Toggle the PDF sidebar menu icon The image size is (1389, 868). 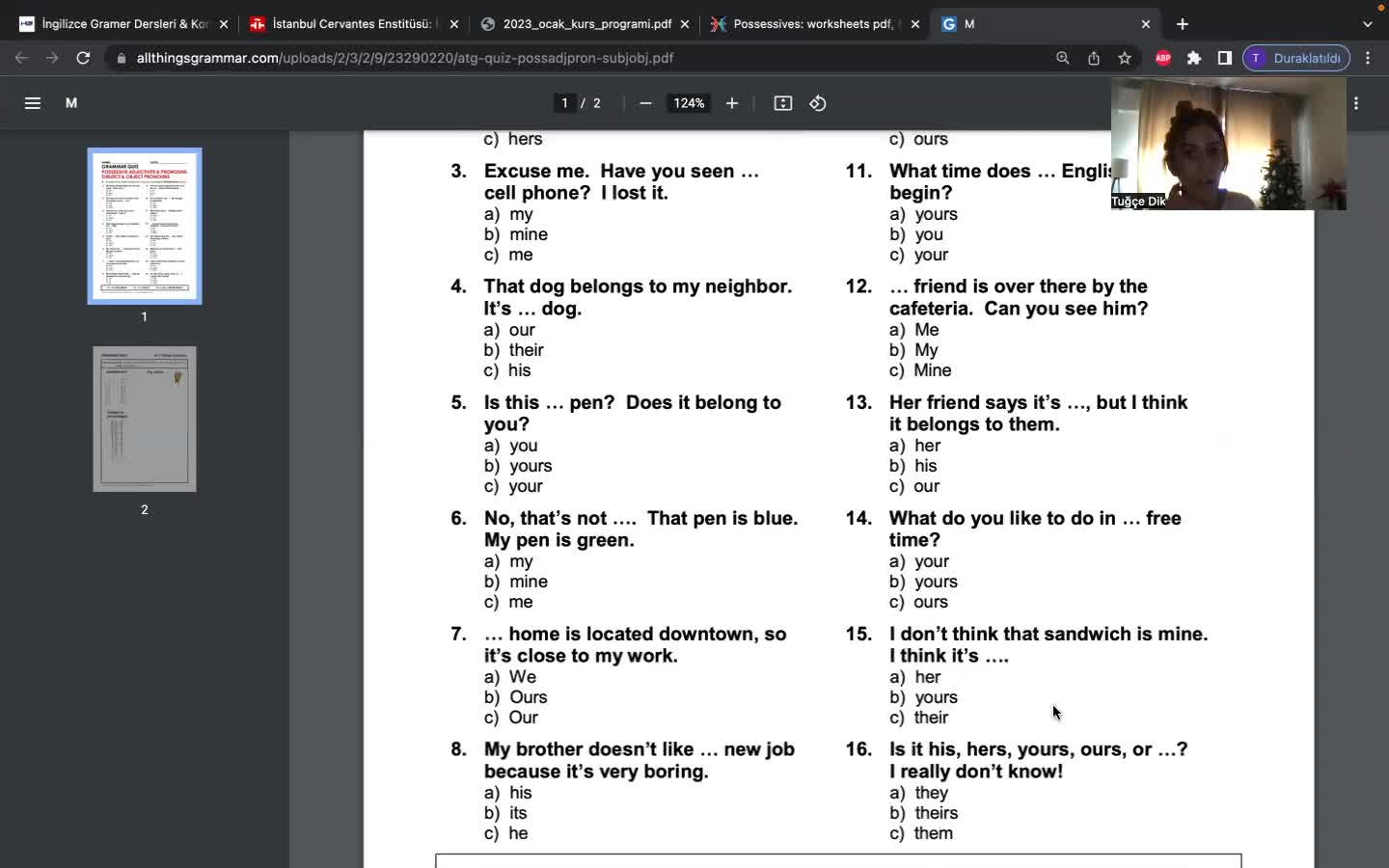(32, 103)
